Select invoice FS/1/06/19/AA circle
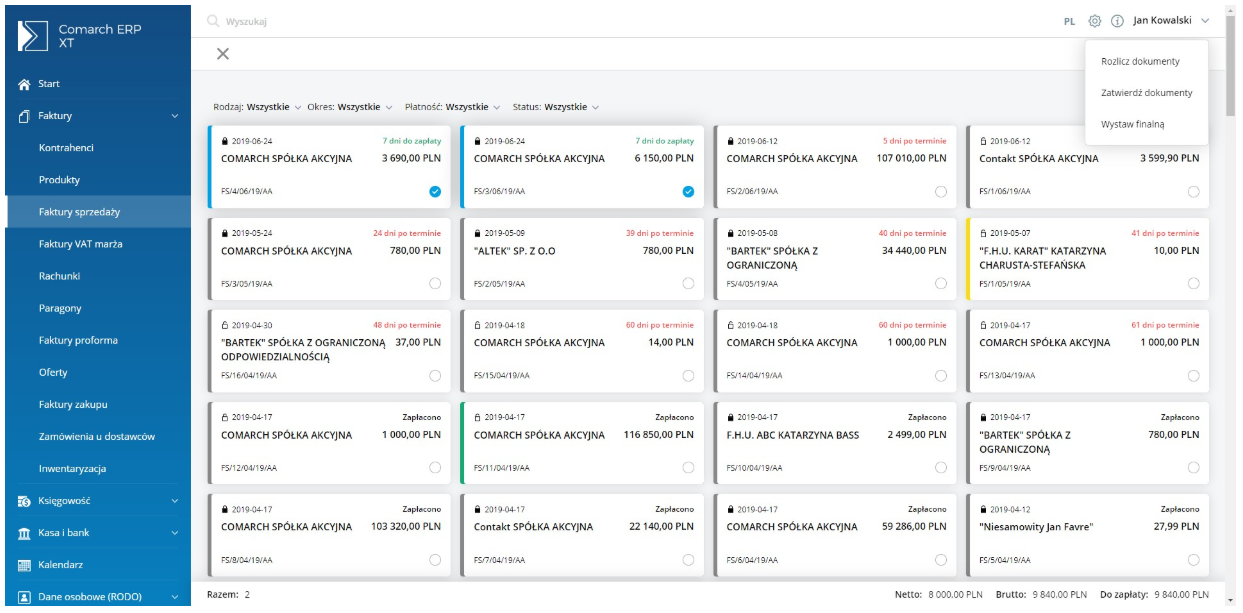The height and width of the screenshot is (613, 1243). pos(1193,191)
